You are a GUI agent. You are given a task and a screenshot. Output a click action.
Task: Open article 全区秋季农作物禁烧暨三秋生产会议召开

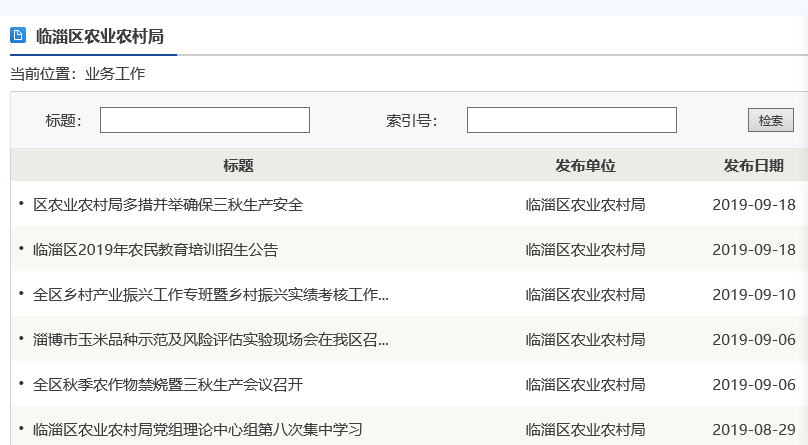click(168, 385)
